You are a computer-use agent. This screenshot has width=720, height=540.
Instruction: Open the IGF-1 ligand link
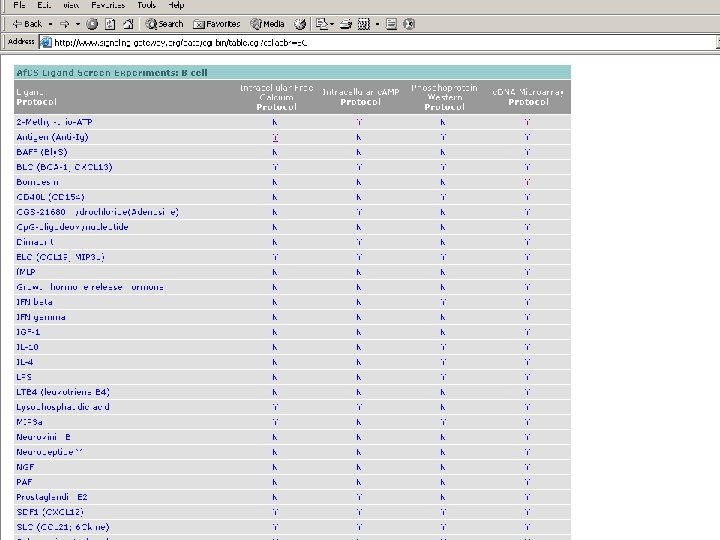(28, 332)
